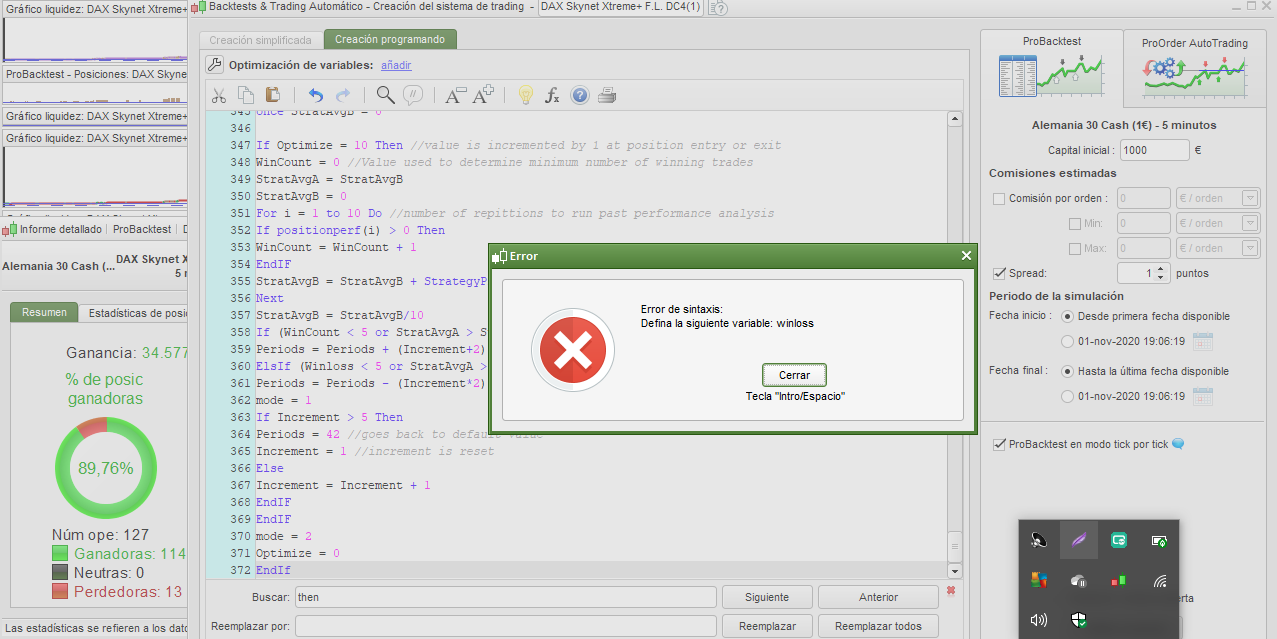1277x639 pixels.
Task: Select Hasta la última fecha disponible radio
Action: 1067,371
